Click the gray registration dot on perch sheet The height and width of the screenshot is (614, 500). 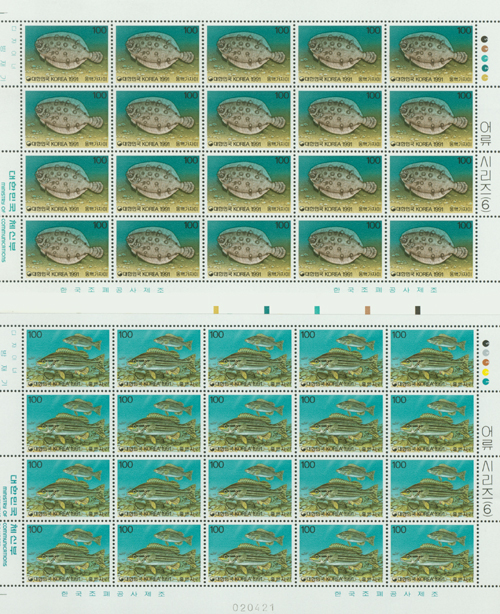tap(486, 352)
